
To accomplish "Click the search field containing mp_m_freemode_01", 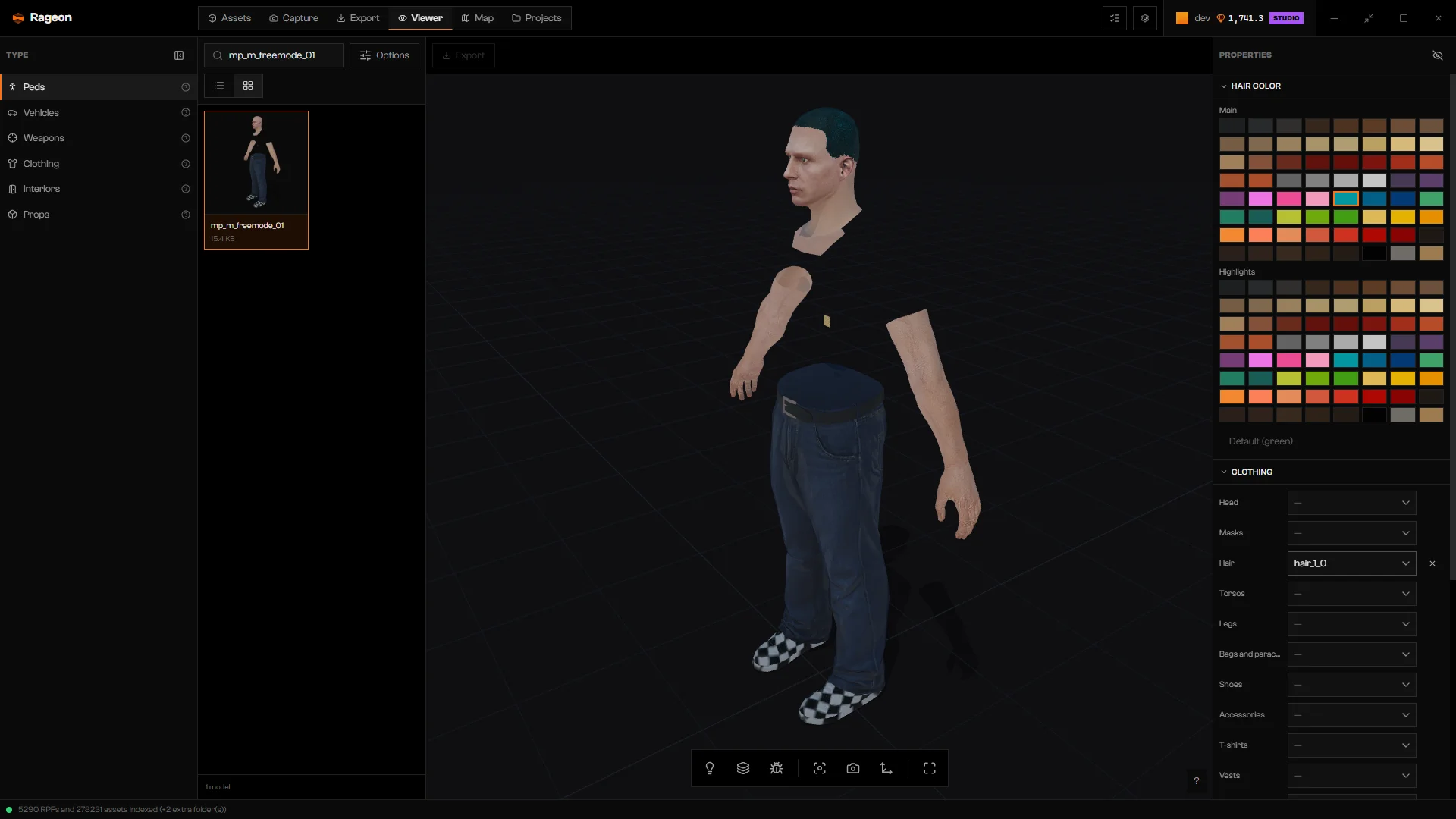I will [x=274, y=55].
